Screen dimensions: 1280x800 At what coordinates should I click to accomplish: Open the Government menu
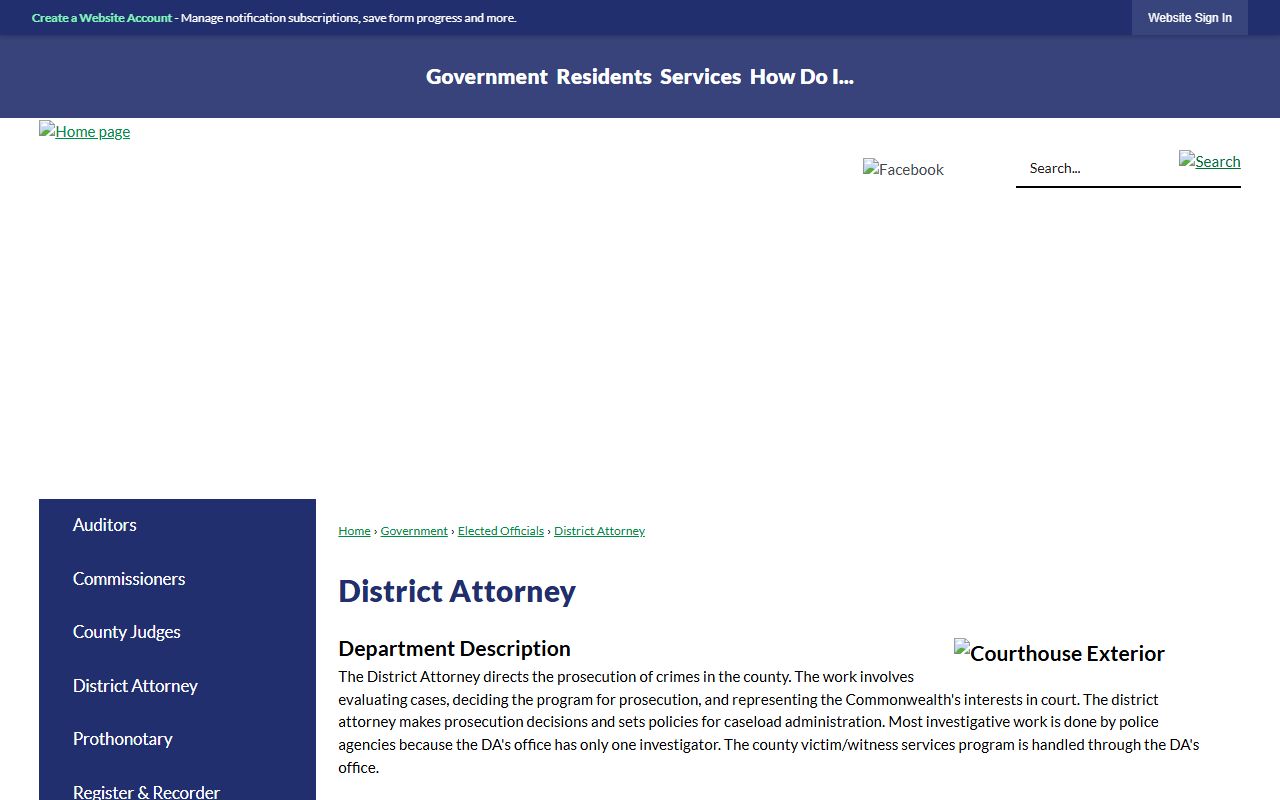click(x=487, y=76)
